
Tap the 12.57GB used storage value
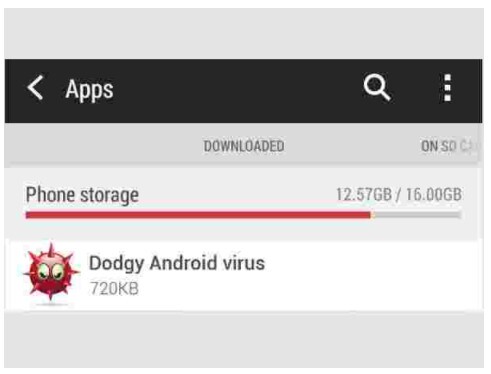coord(364,194)
